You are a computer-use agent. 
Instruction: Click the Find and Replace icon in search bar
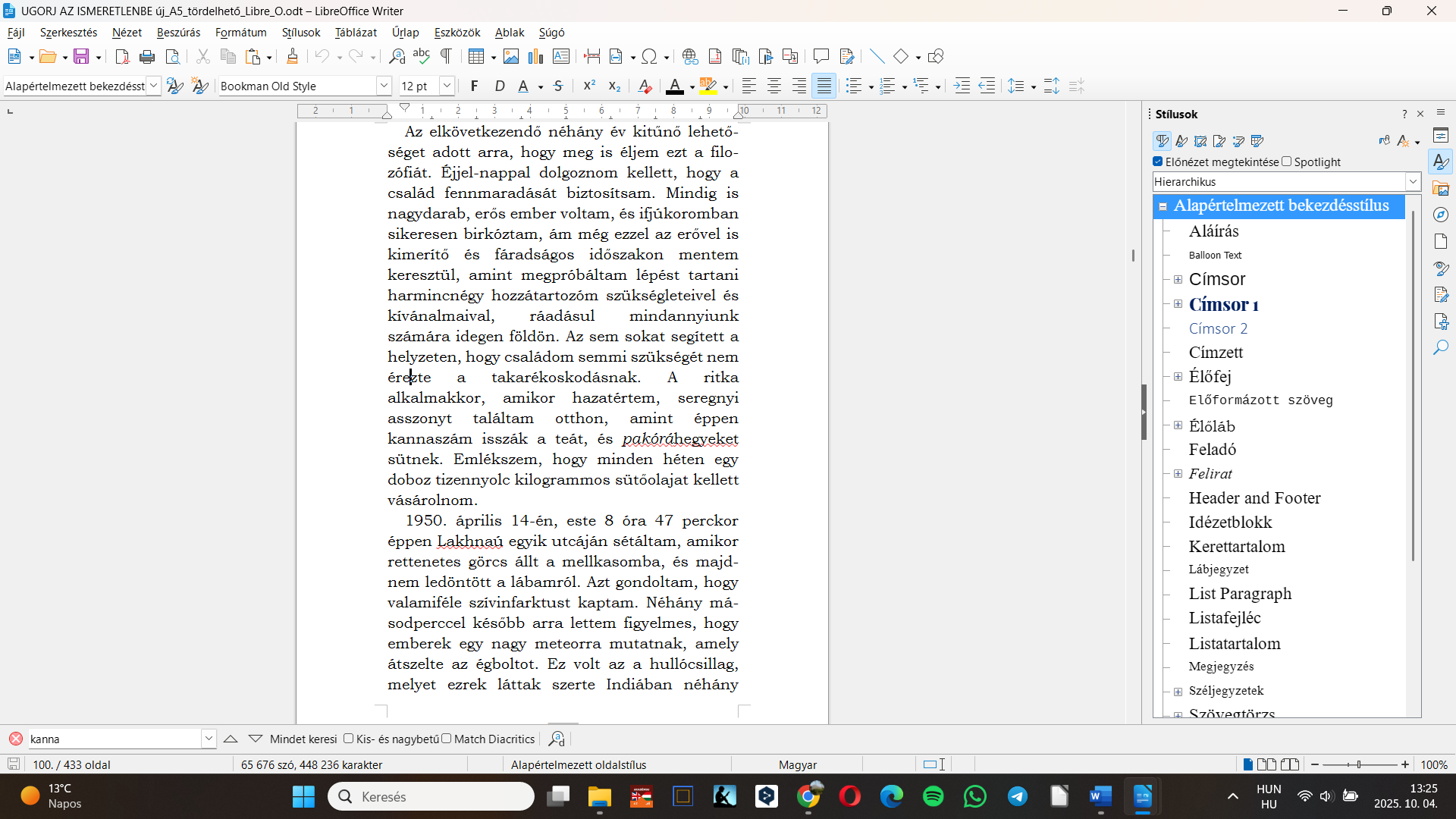click(x=557, y=739)
